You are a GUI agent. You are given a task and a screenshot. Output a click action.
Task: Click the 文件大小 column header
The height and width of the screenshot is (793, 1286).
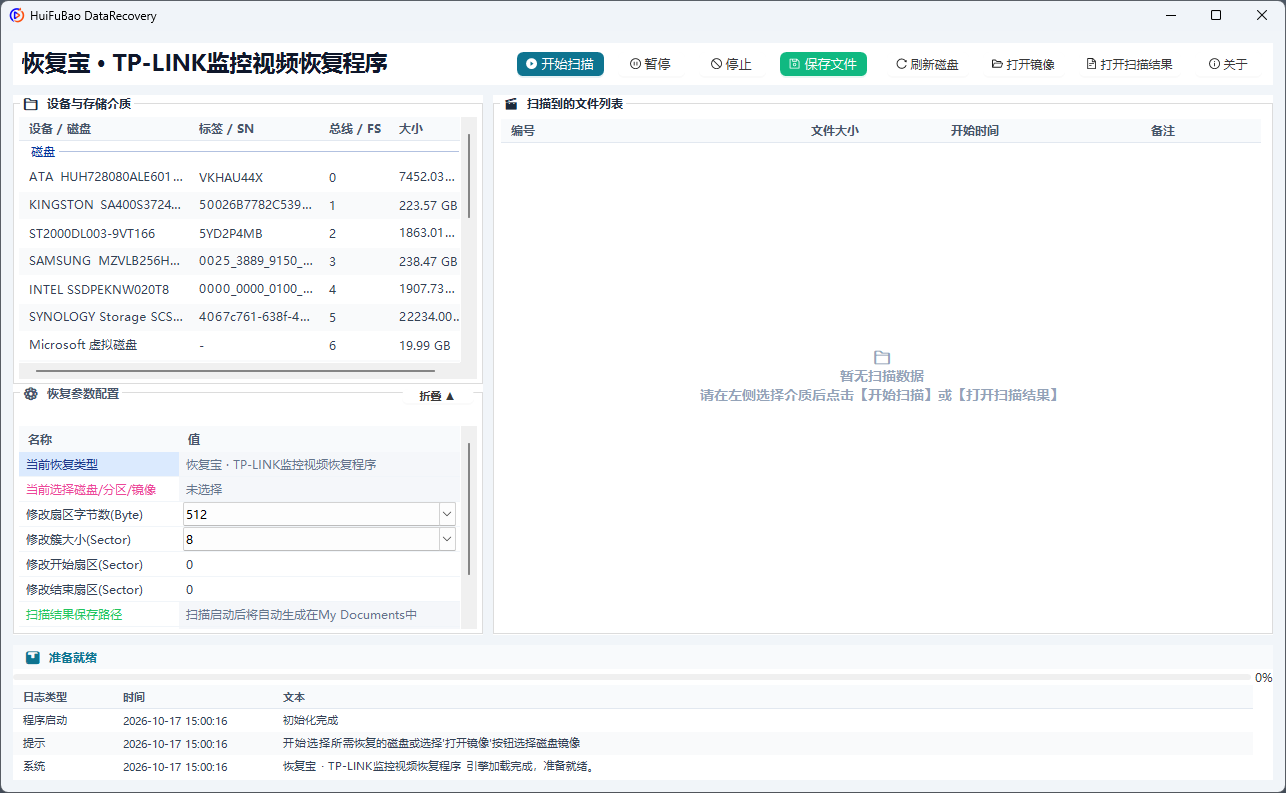coord(835,131)
